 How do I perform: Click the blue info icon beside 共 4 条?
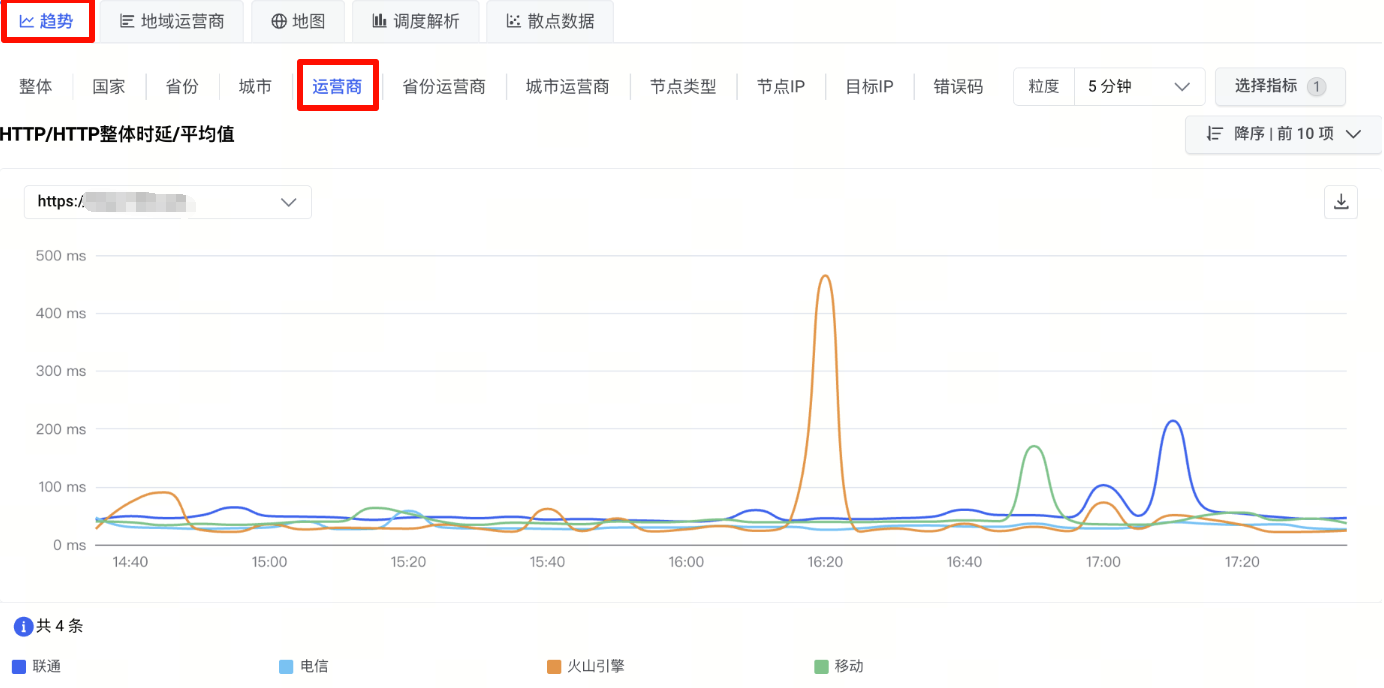(x=23, y=627)
